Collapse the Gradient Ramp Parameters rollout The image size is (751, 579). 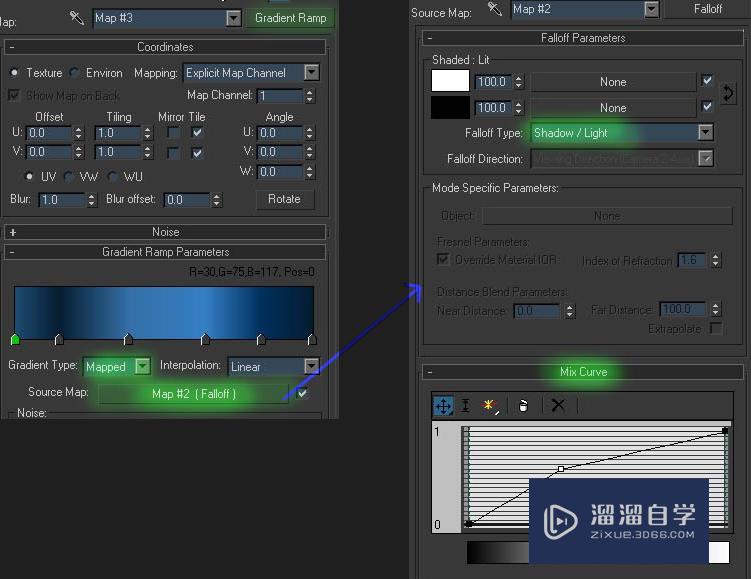coord(165,252)
